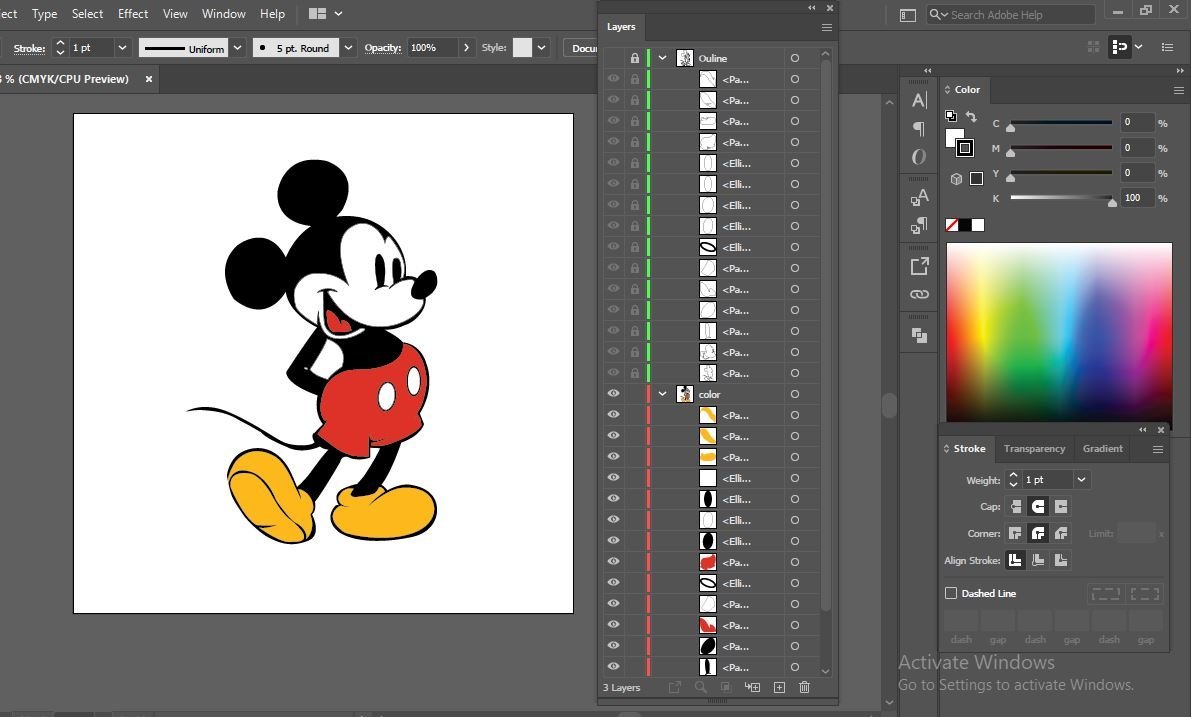Select the Butt Cap option
This screenshot has width=1191, height=717.
[x=1015, y=507]
